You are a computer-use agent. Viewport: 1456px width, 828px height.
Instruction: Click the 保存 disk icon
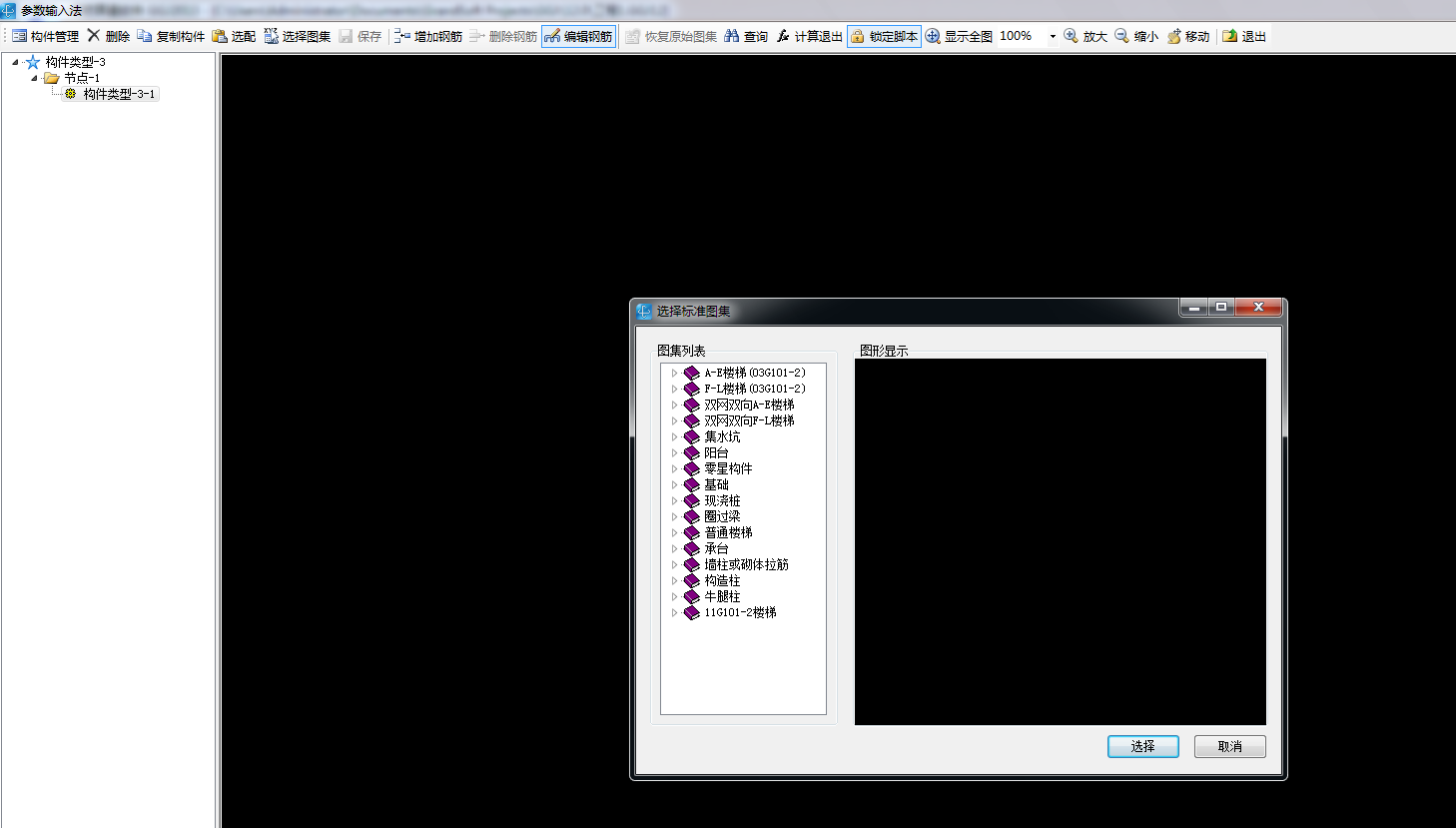coord(346,36)
